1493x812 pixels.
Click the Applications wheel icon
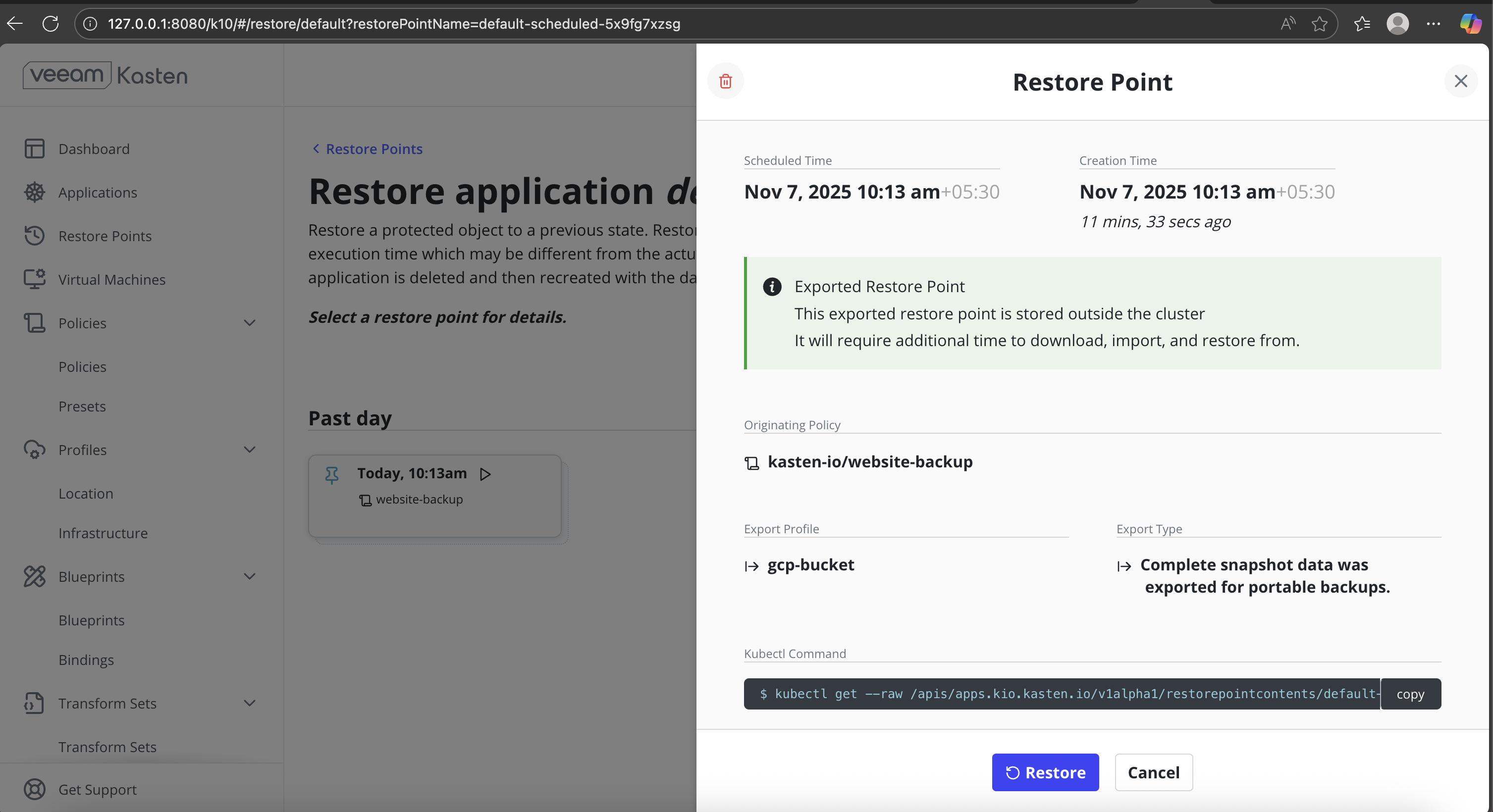coord(34,192)
